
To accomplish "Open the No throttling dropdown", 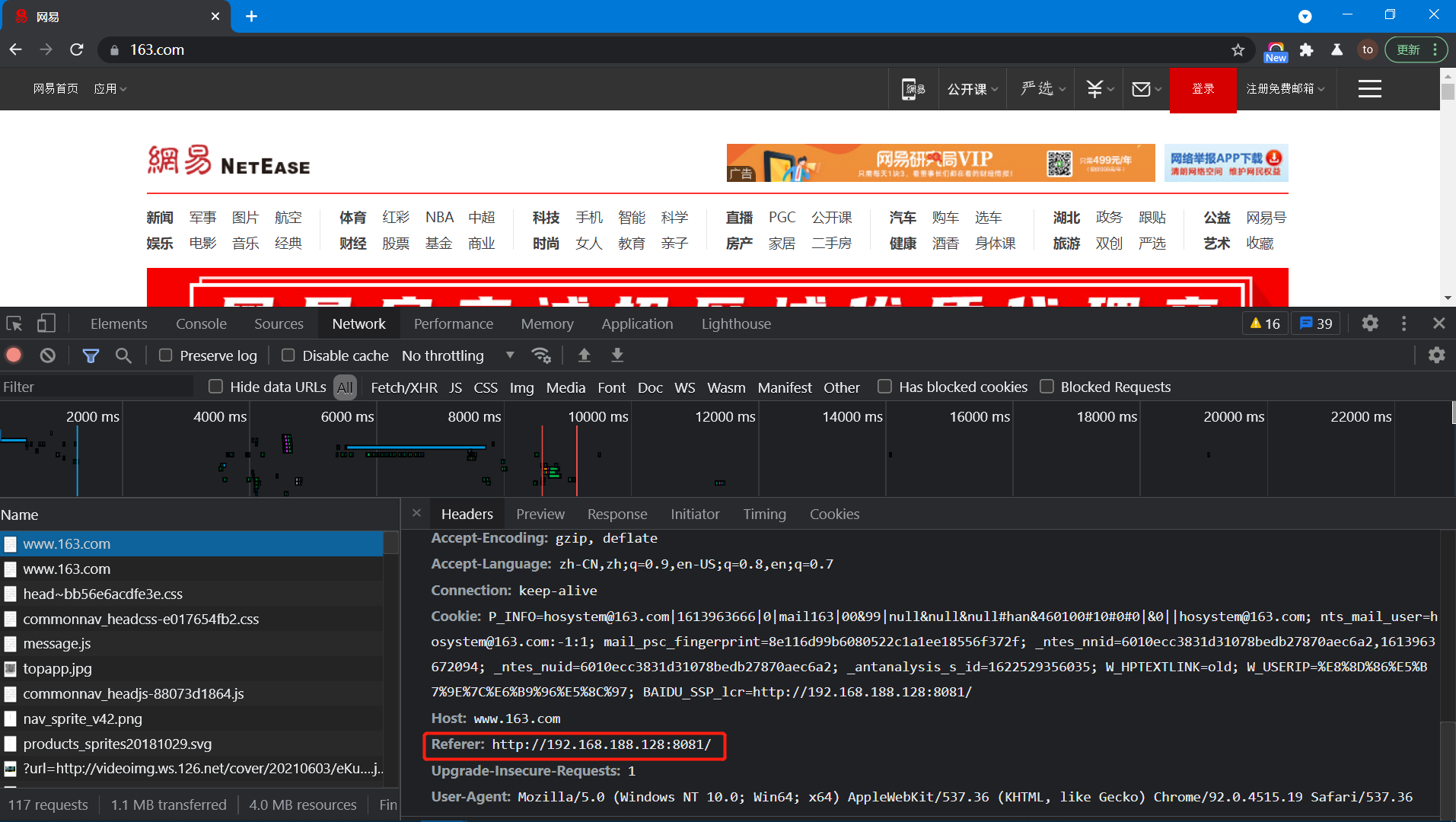I will tap(458, 355).
